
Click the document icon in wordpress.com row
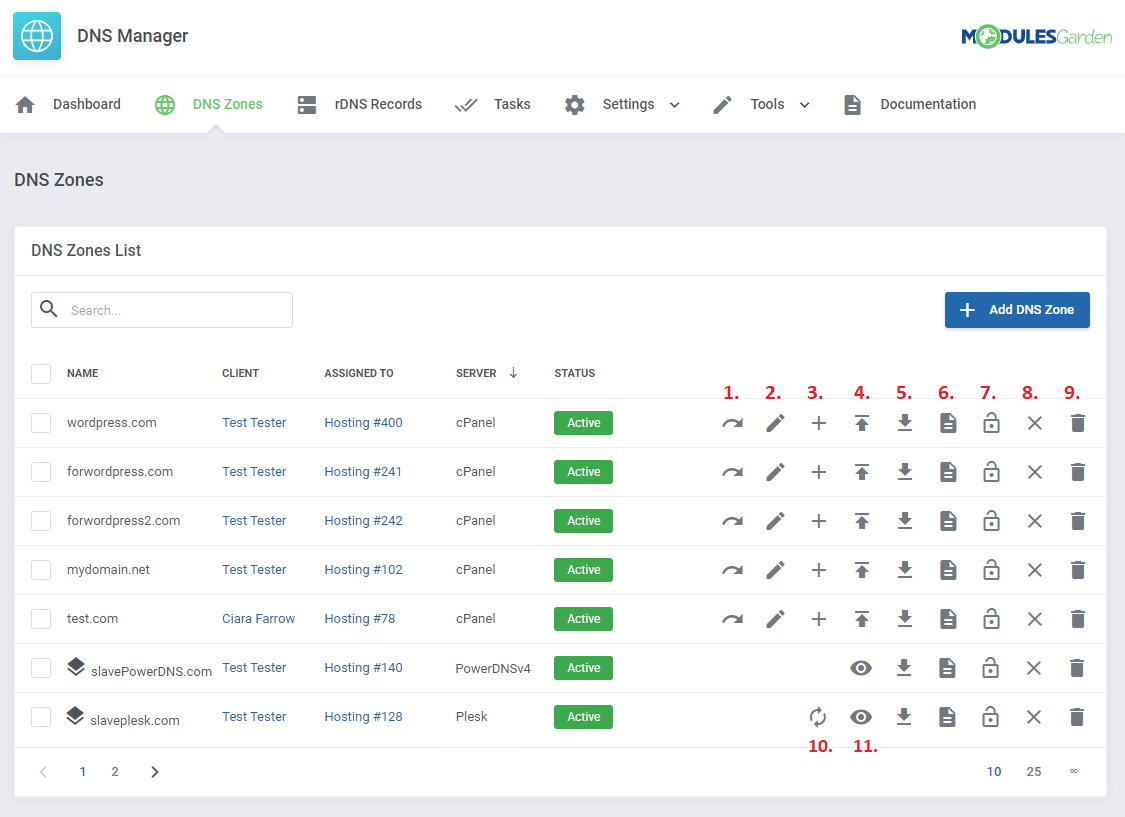[x=948, y=423]
